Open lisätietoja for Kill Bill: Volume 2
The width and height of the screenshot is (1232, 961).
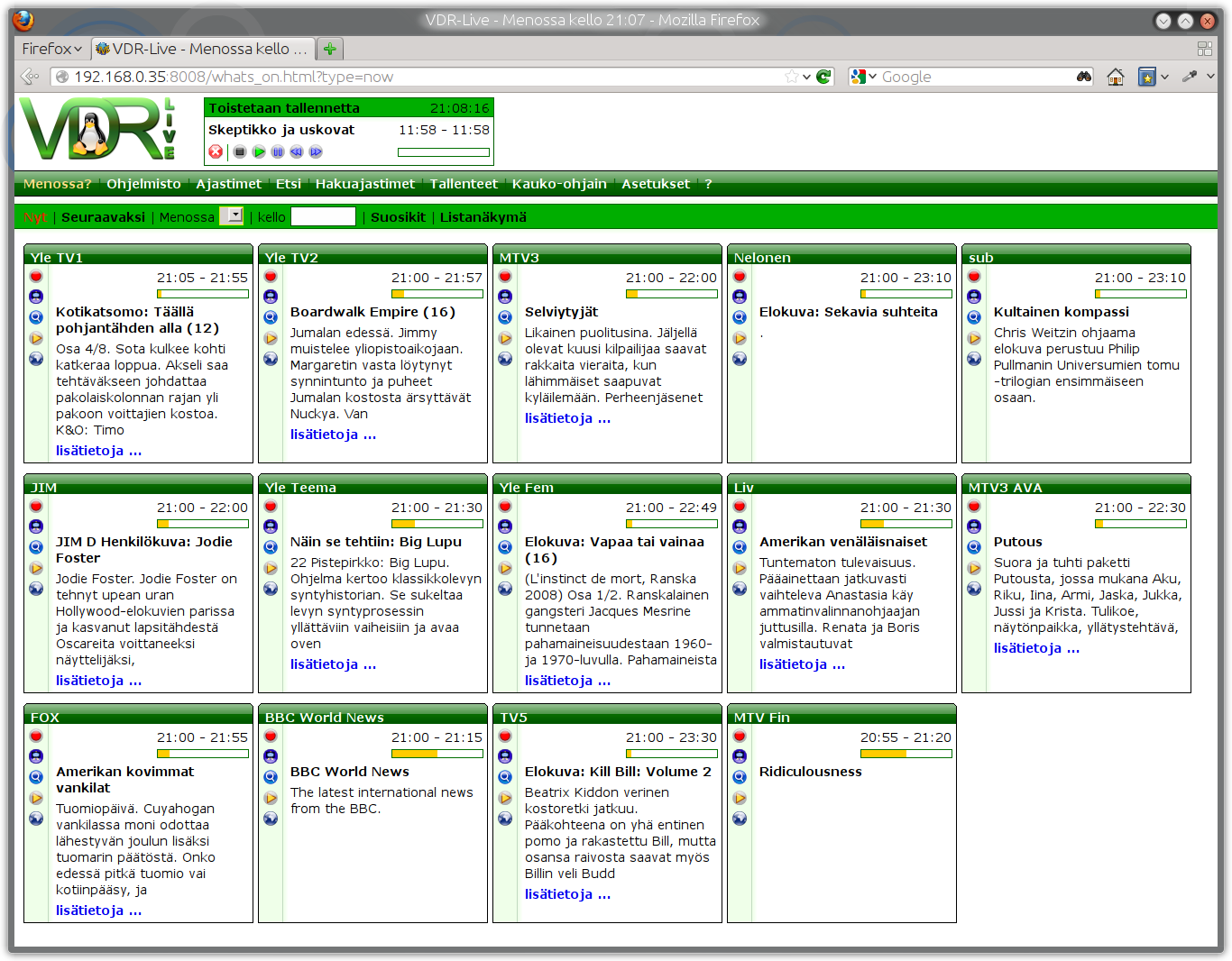(567, 894)
